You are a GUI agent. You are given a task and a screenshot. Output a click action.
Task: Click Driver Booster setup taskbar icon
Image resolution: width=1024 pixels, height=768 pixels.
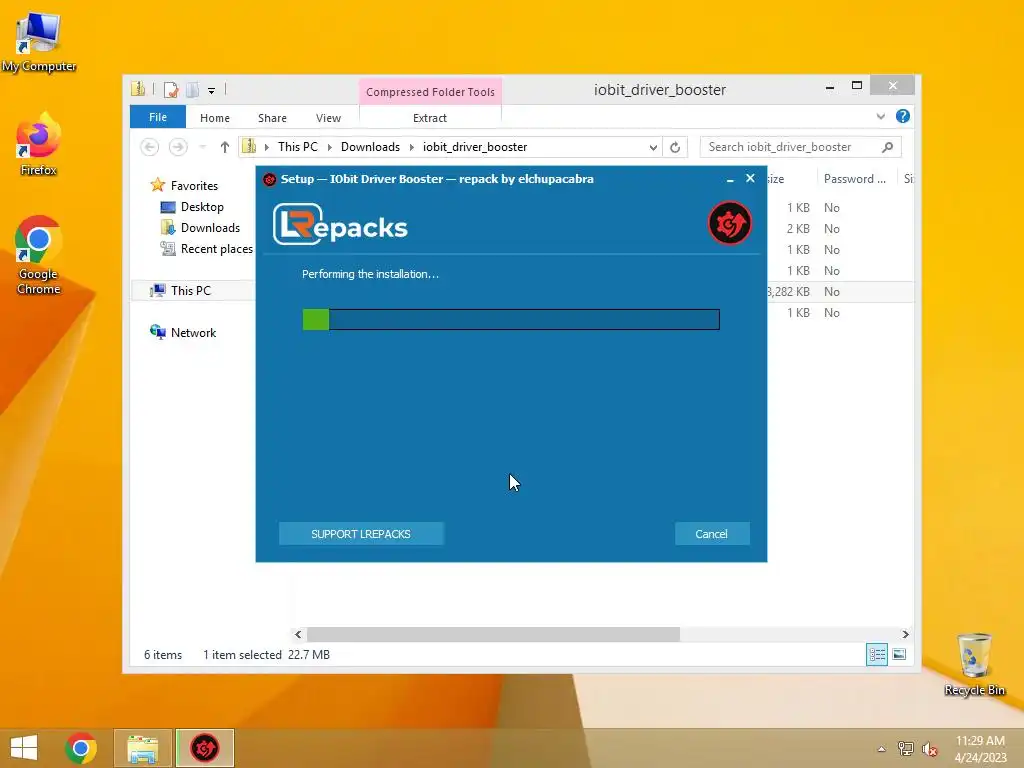point(204,748)
